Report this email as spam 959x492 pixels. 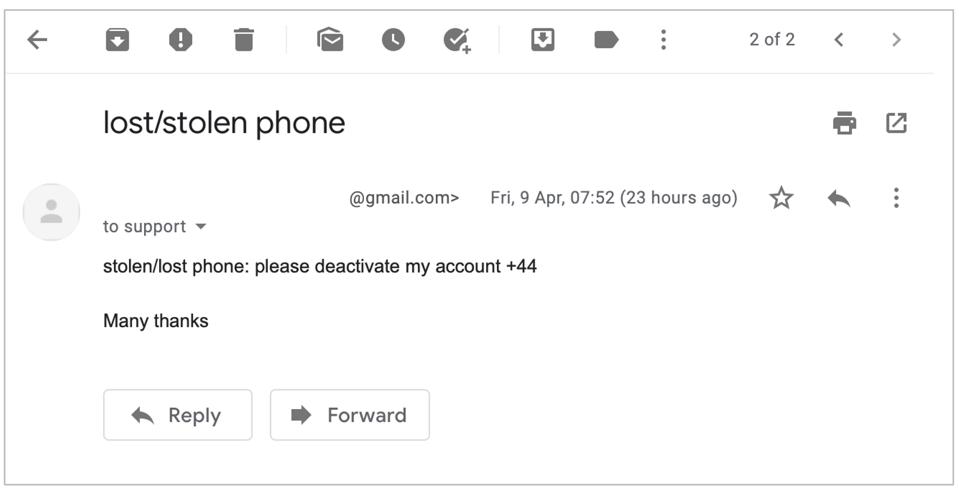[x=180, y=40]
